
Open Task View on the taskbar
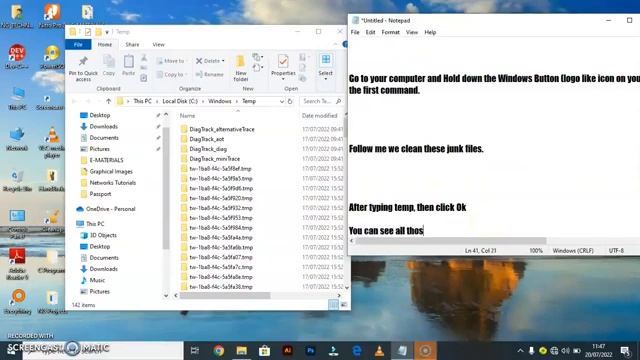click(x=195, y=350)
